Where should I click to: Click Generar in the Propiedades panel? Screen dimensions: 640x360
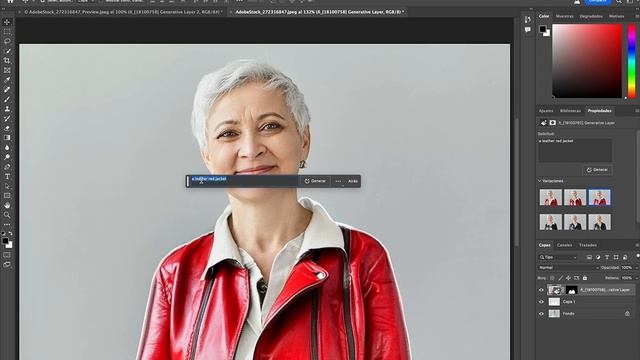[x=597, y=170]
